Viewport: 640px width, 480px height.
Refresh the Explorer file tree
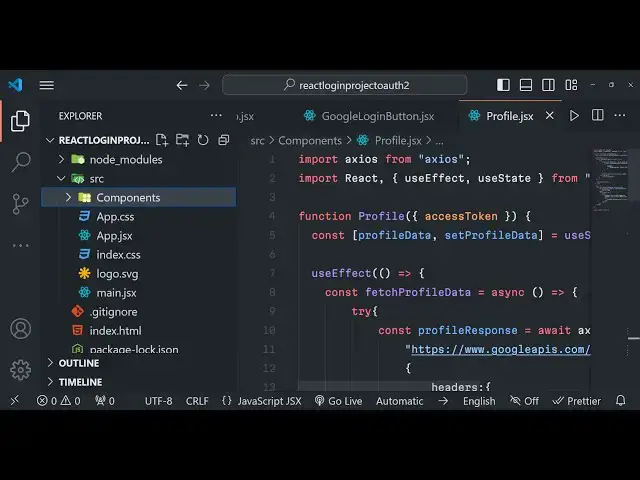[x=203, y=140]
